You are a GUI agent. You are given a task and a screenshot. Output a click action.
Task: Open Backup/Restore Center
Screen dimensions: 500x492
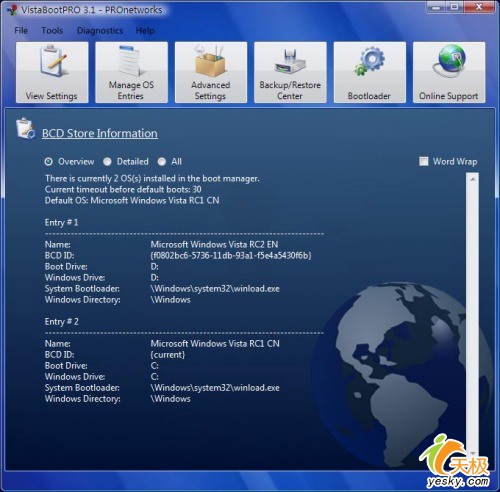[x=290, y=72]
